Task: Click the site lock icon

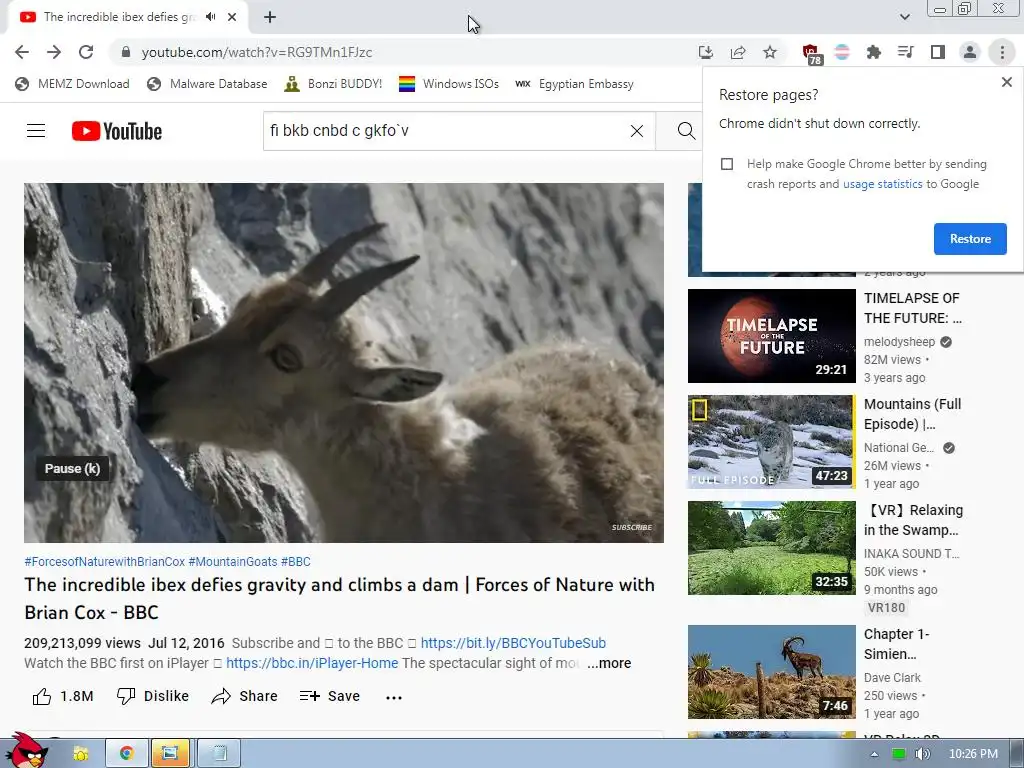Action: point(126,52)
